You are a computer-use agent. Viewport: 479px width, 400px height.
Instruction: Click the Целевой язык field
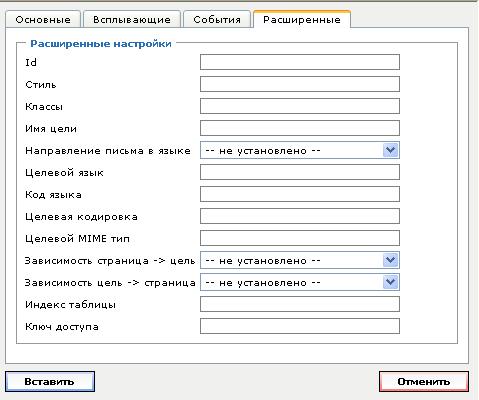point(300,172)
